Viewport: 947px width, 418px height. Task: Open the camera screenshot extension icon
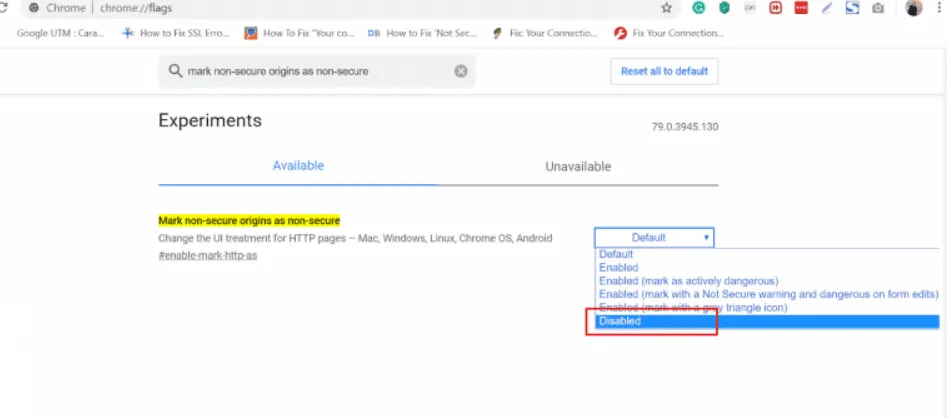878,8
